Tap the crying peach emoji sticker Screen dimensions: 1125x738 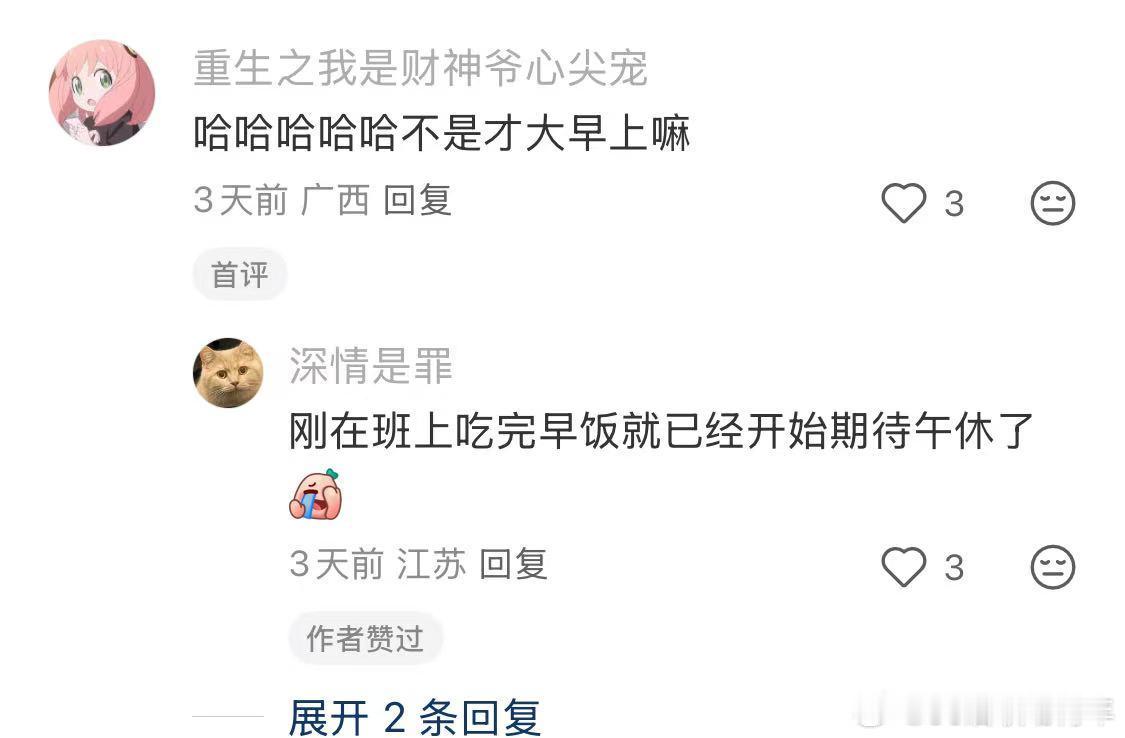(316, 494)
